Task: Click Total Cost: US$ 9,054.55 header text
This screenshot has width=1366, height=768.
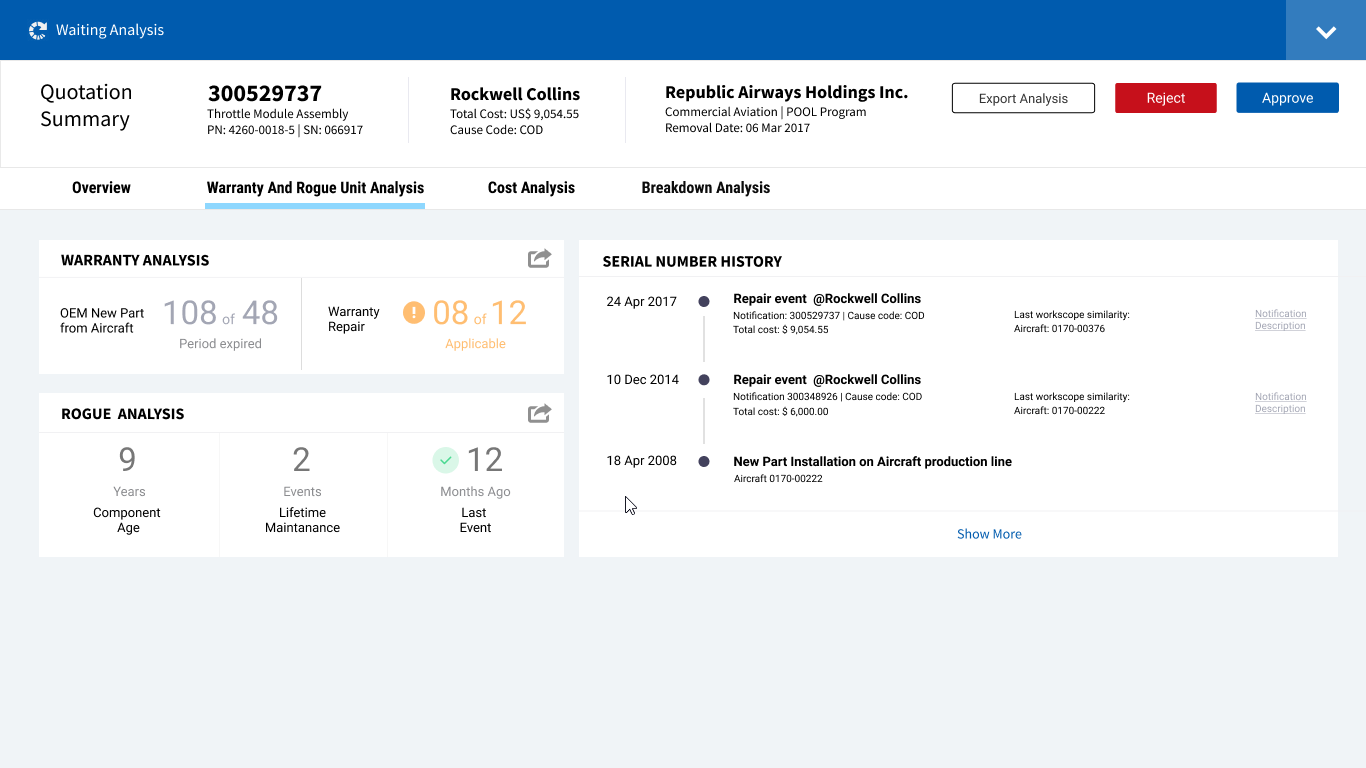Action: 514,114
